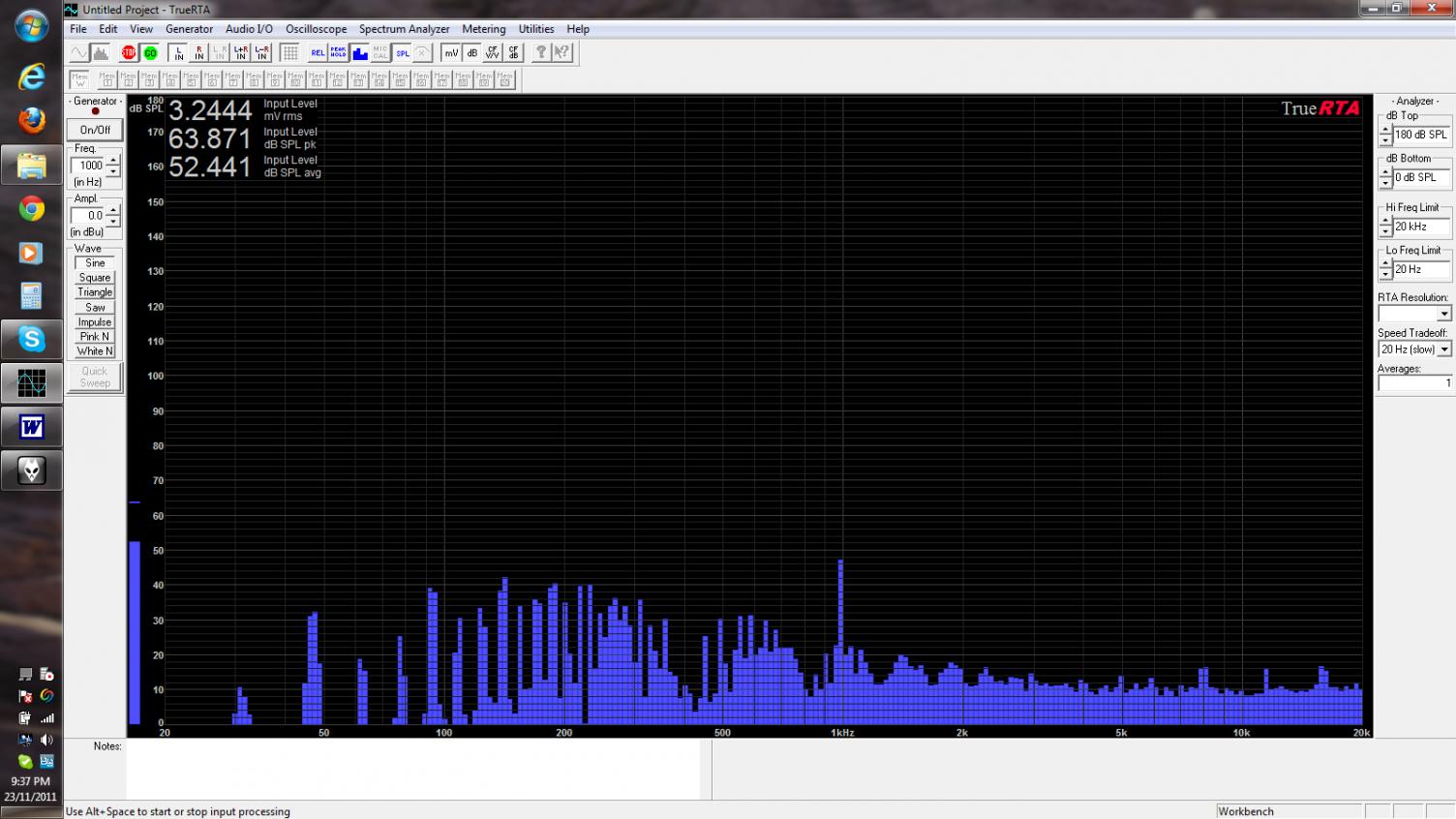Toggle the generator On/Off button

(x=95, y=130)
